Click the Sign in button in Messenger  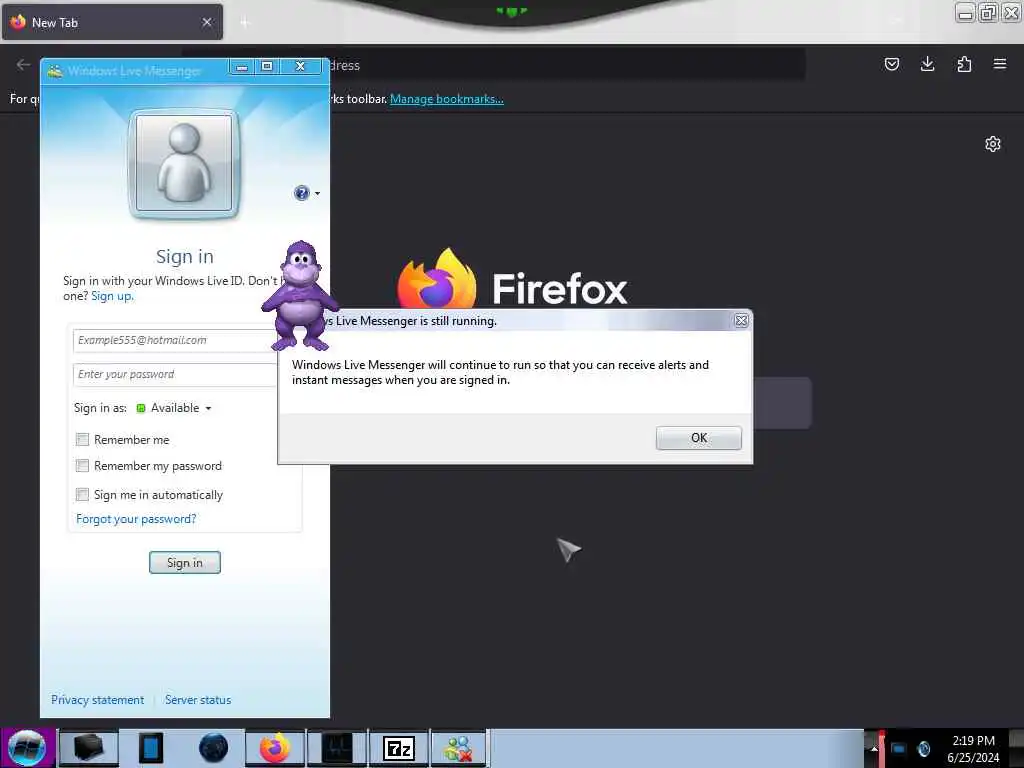pos(185,562)
